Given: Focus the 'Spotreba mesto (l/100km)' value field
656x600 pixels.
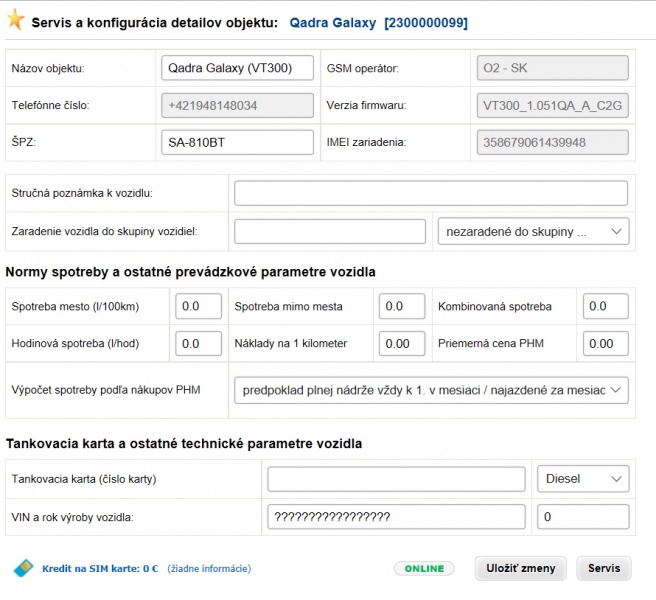Looking at the screenshot, I should pyautogui.click(x=198, y=306).
